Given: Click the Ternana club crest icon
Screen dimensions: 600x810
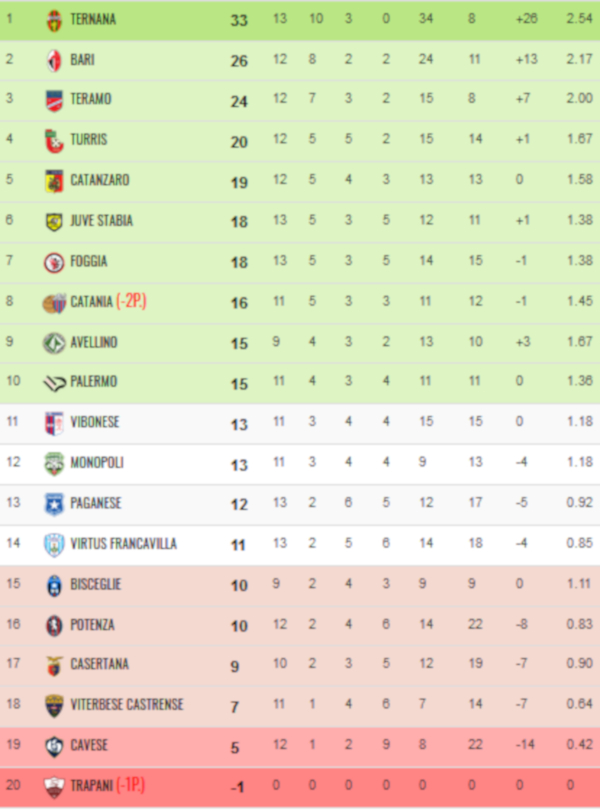Looking at the screenshot, I should point(54,20).
